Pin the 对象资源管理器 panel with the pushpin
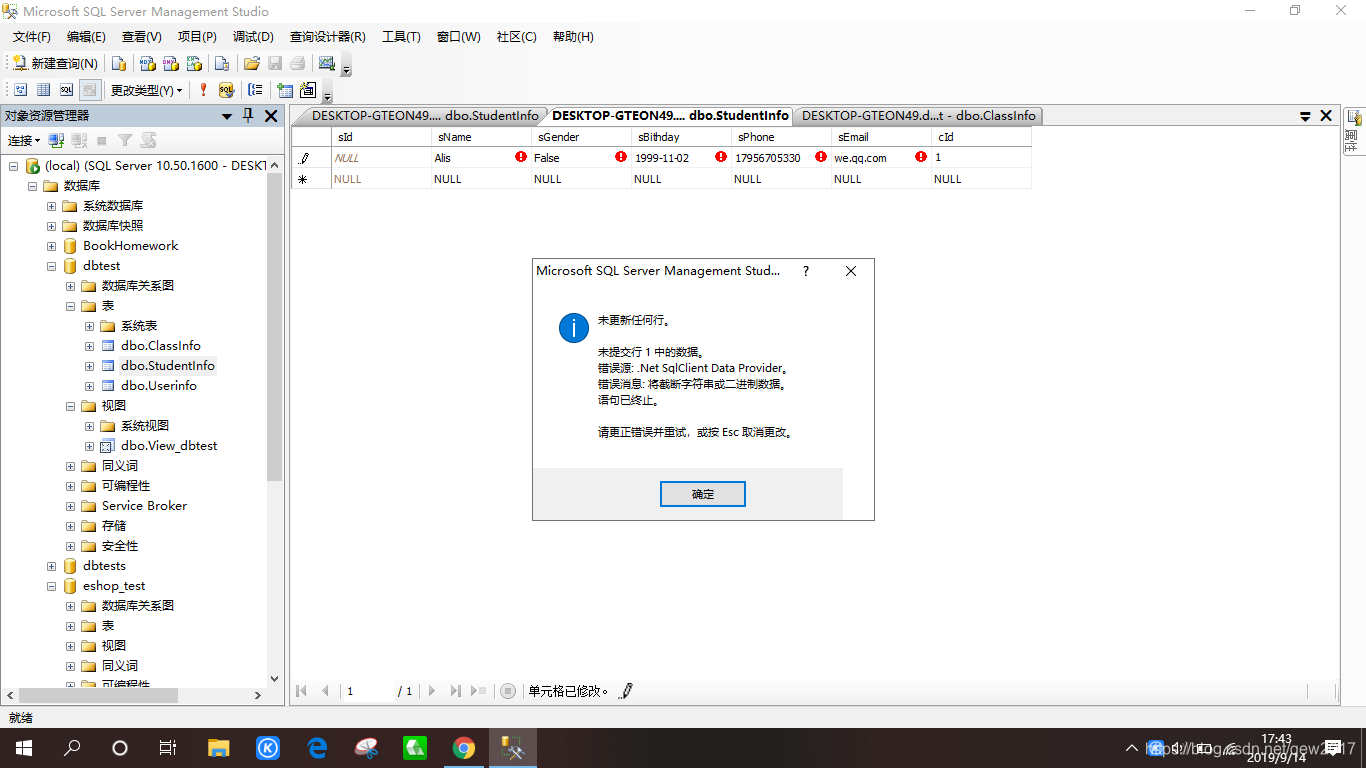The height and width of the screenshot is (768, 1366). pyautogui.click(x=249, y=116)
